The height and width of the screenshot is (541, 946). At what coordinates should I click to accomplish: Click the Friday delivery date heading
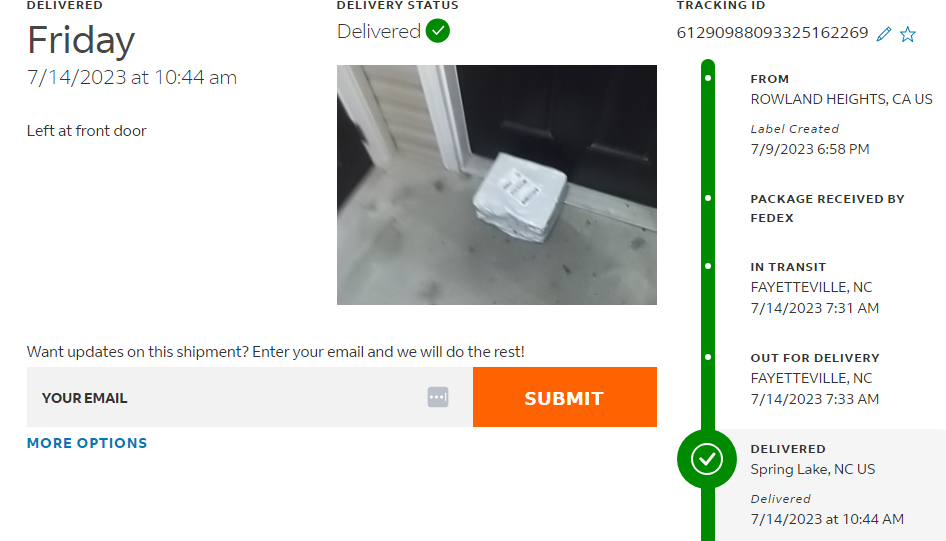coord(81,40)
